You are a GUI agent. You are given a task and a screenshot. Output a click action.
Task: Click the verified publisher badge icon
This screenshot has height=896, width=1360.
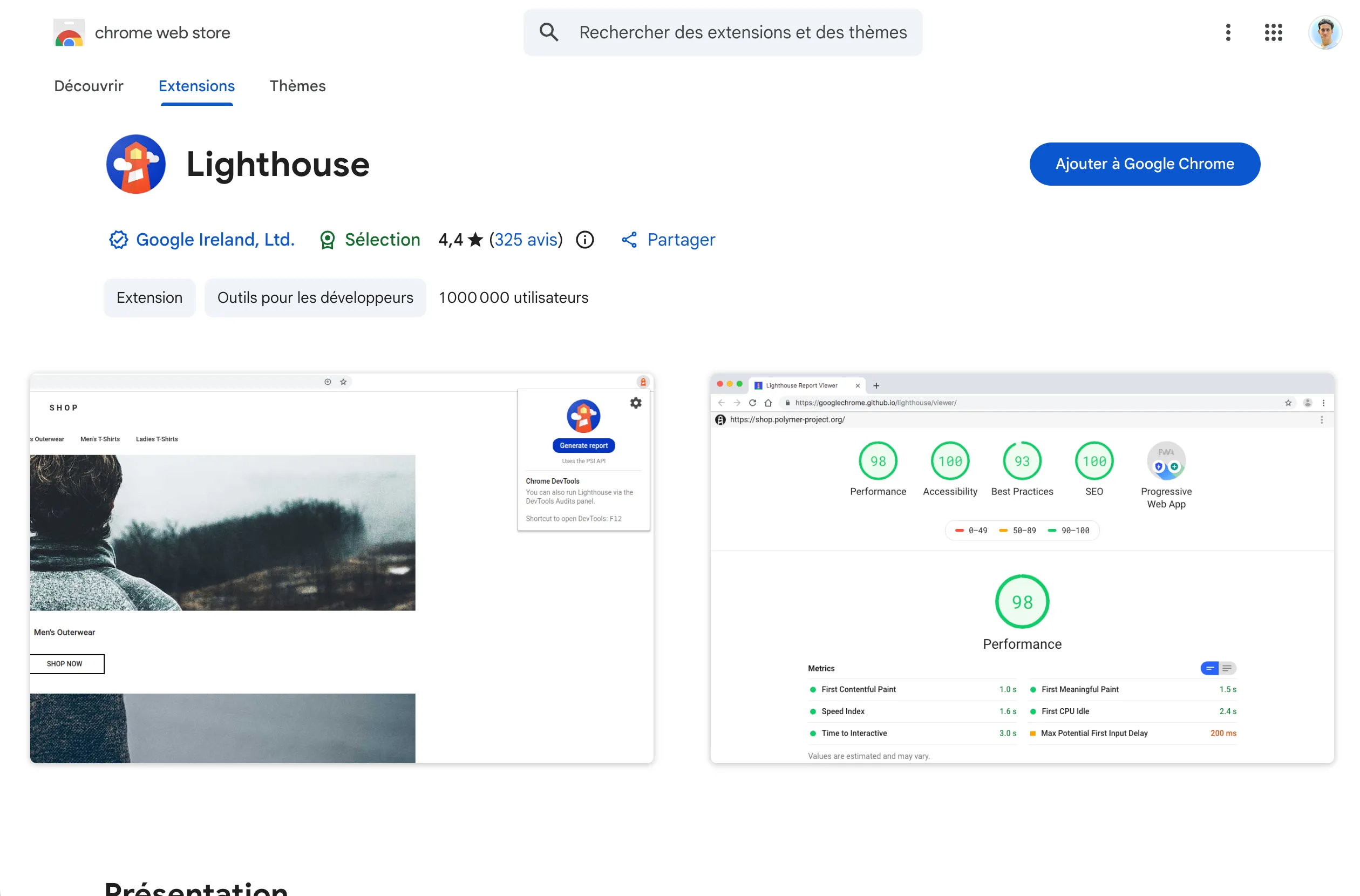pos(118,240)
